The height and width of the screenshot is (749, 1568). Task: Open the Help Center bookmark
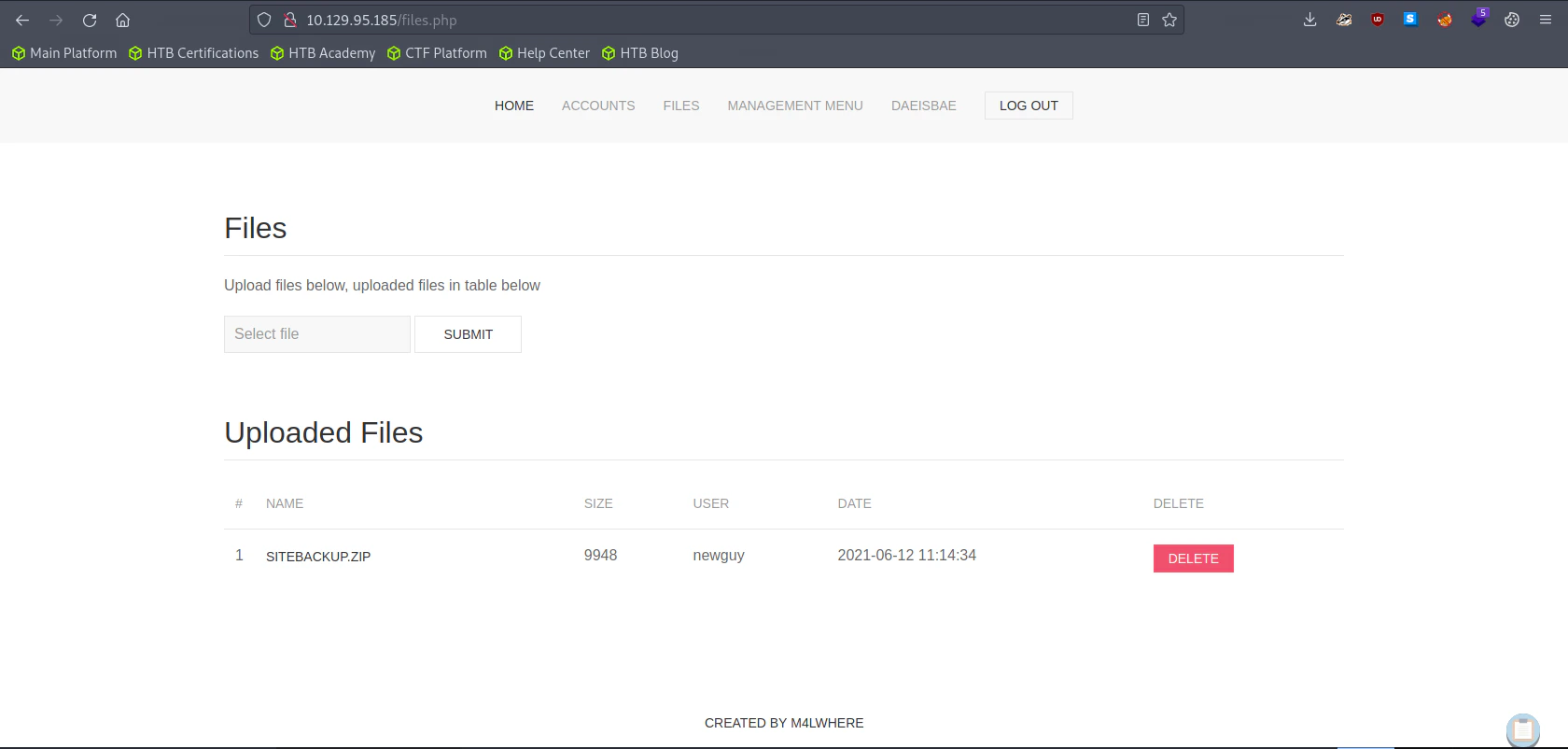(544, 53)
